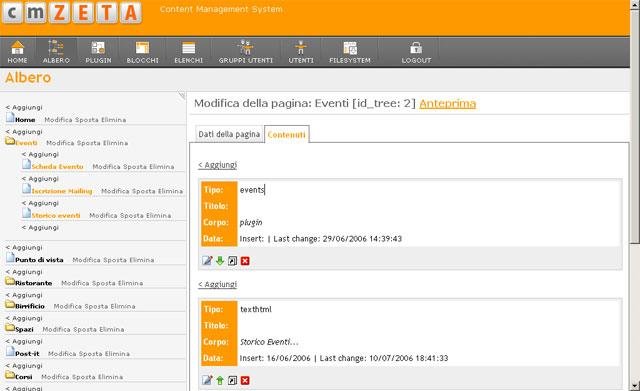Click the 'Albero' page heading

coord(28,78)
